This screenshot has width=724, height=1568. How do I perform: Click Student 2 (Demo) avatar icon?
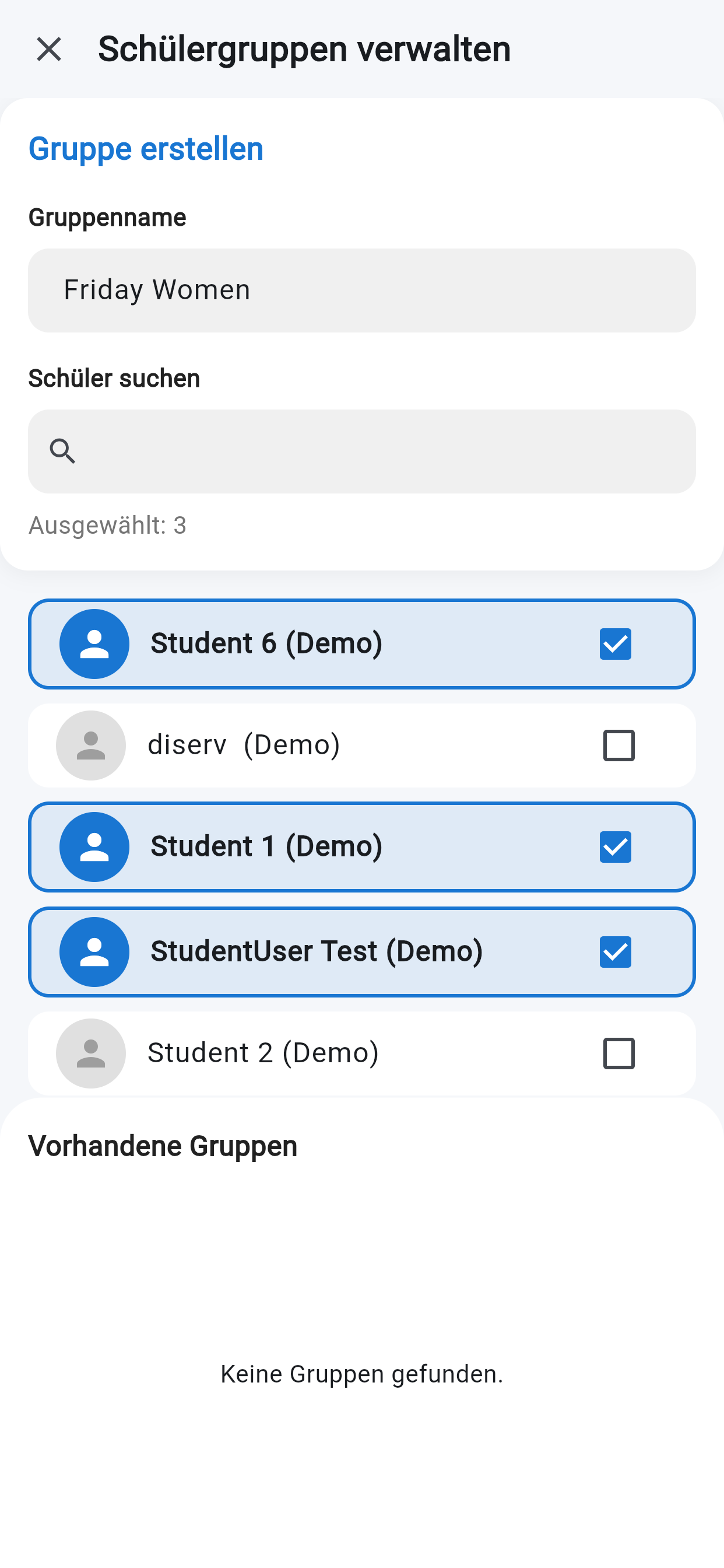click(x=91, y=1053)
